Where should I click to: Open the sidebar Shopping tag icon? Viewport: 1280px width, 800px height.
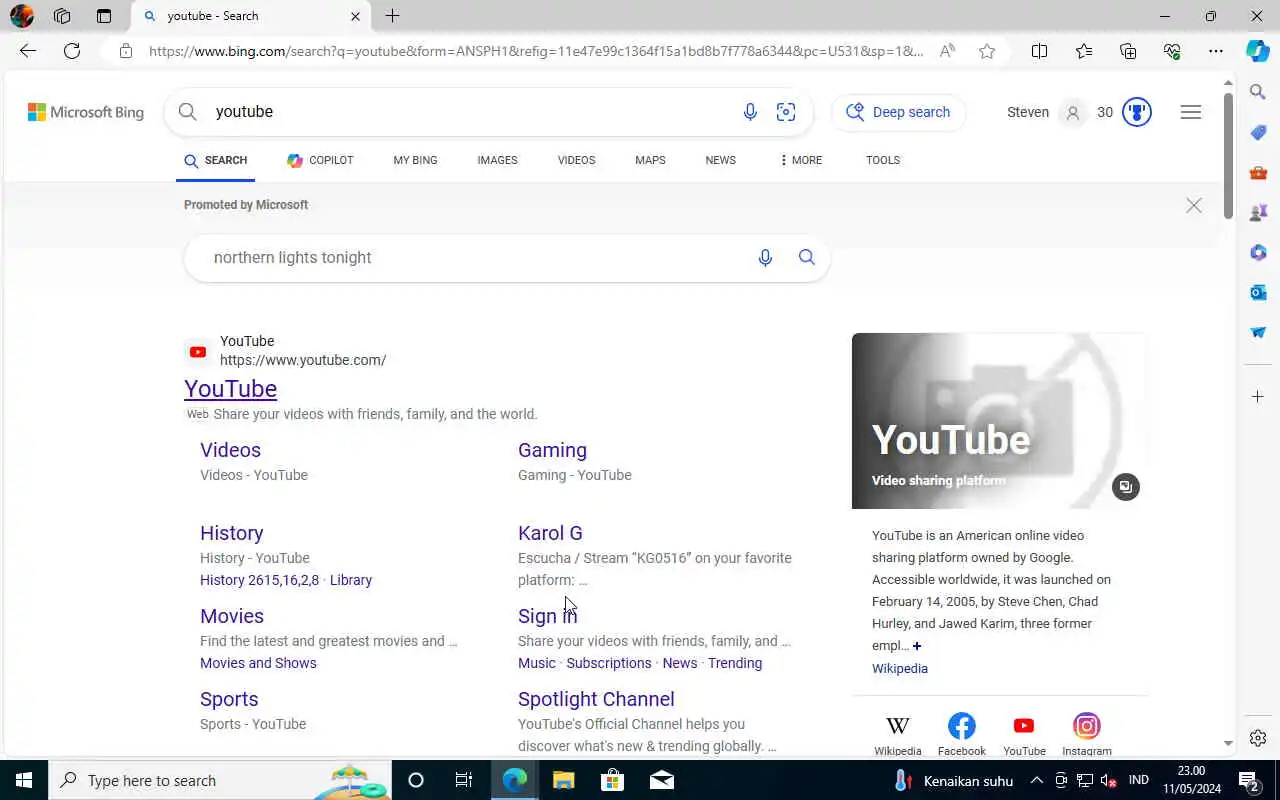point(1258,132)
